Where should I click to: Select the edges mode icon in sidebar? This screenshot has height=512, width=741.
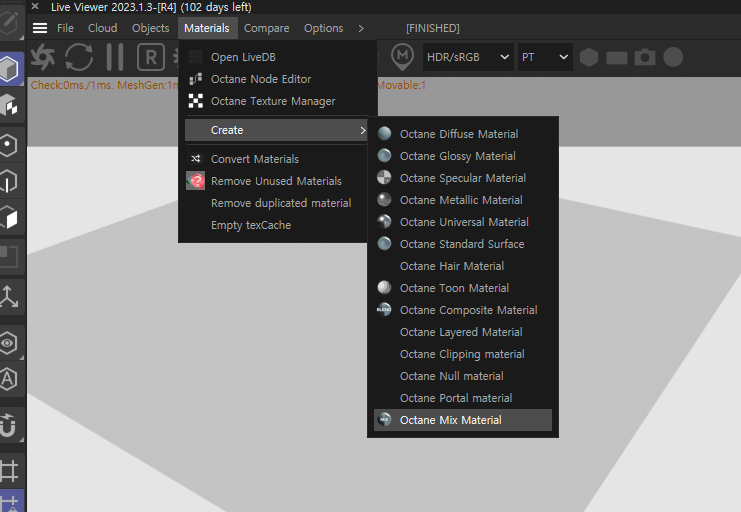tap(9, 181)
